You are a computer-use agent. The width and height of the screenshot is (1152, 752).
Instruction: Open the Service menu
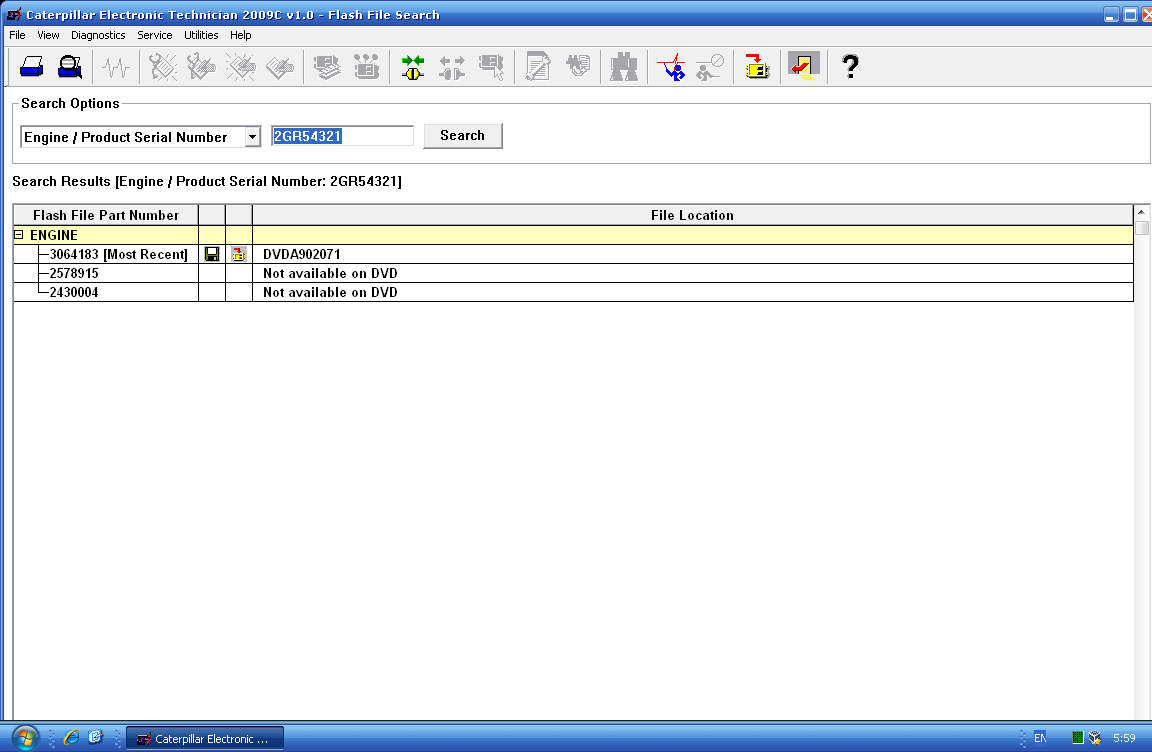tap(154, 35)
